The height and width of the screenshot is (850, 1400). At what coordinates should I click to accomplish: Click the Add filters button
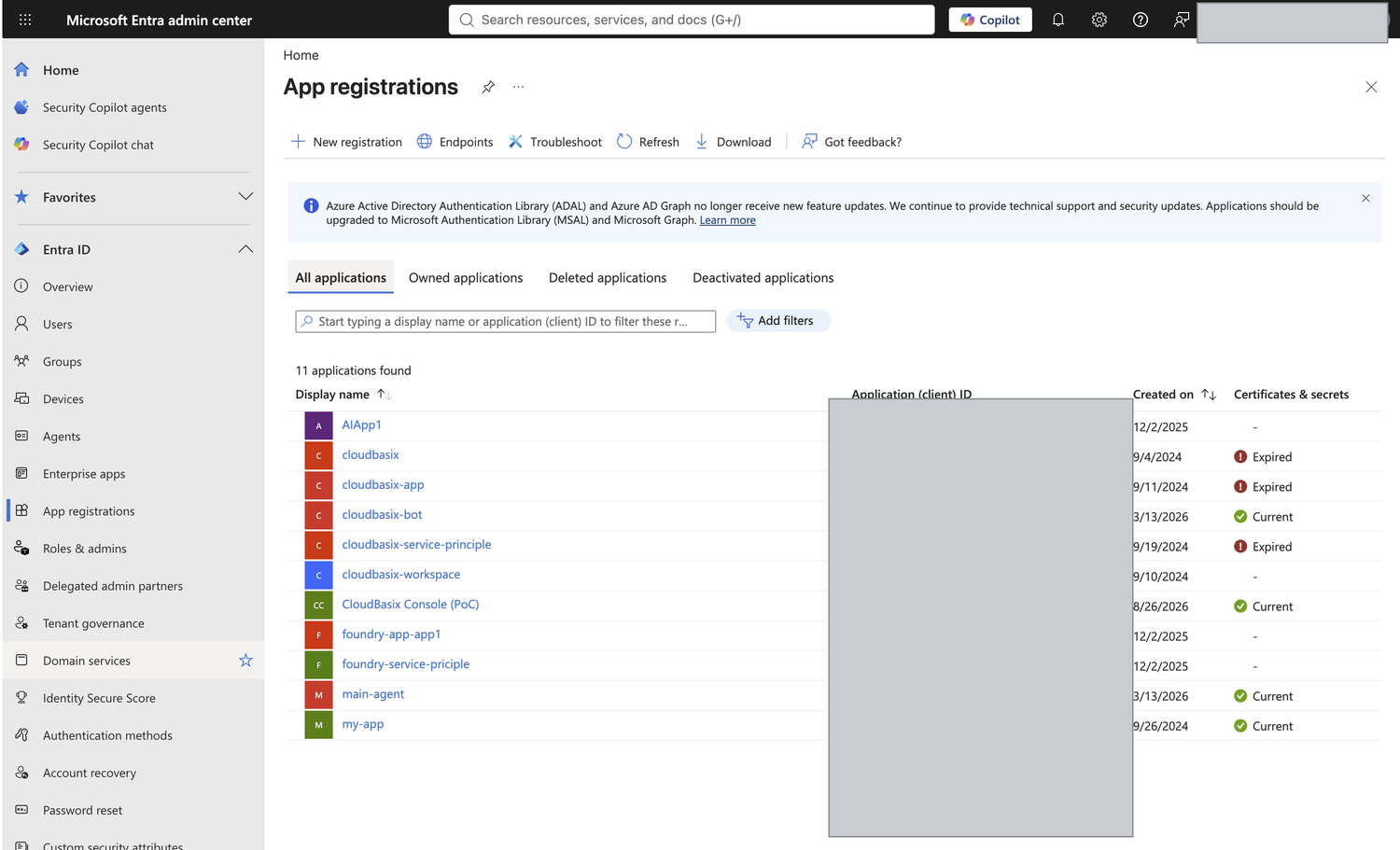778,321
